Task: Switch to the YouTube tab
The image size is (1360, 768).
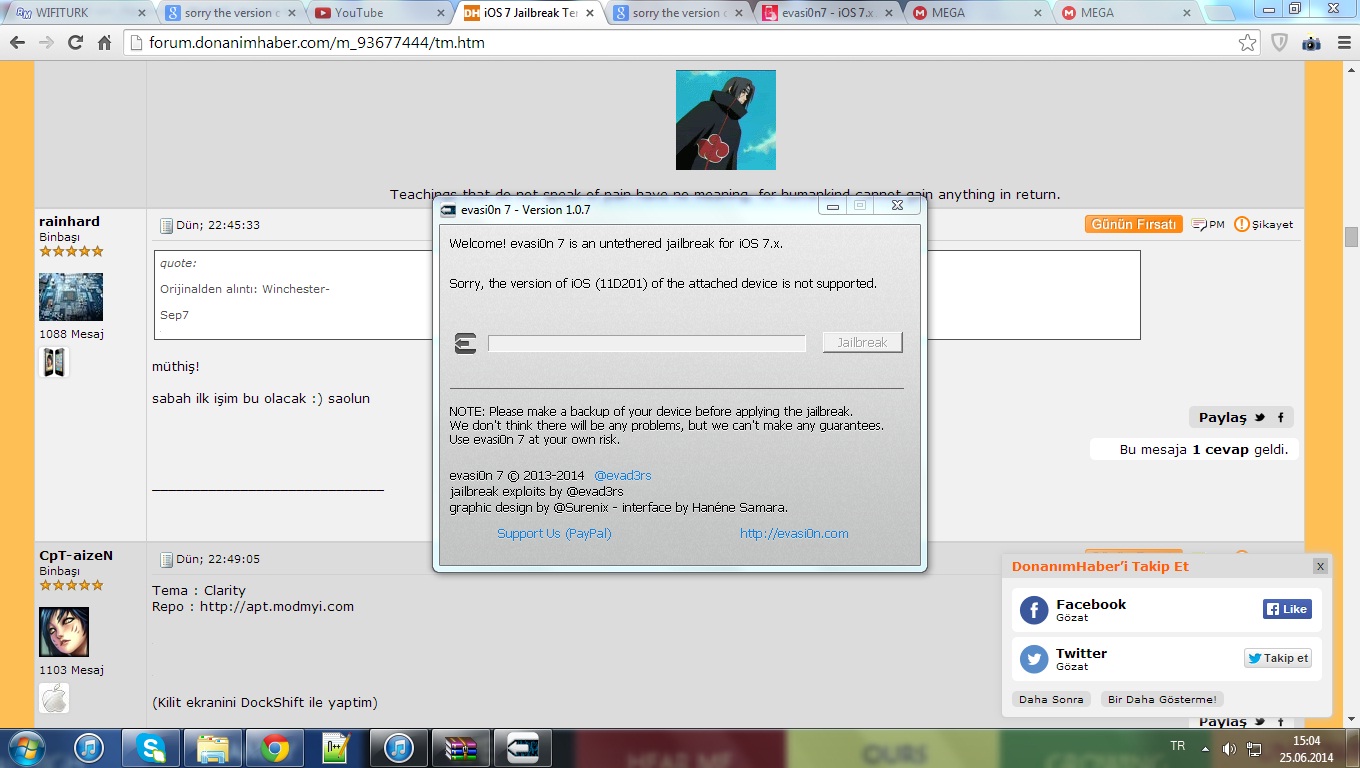Action: [x=377, y=13]
